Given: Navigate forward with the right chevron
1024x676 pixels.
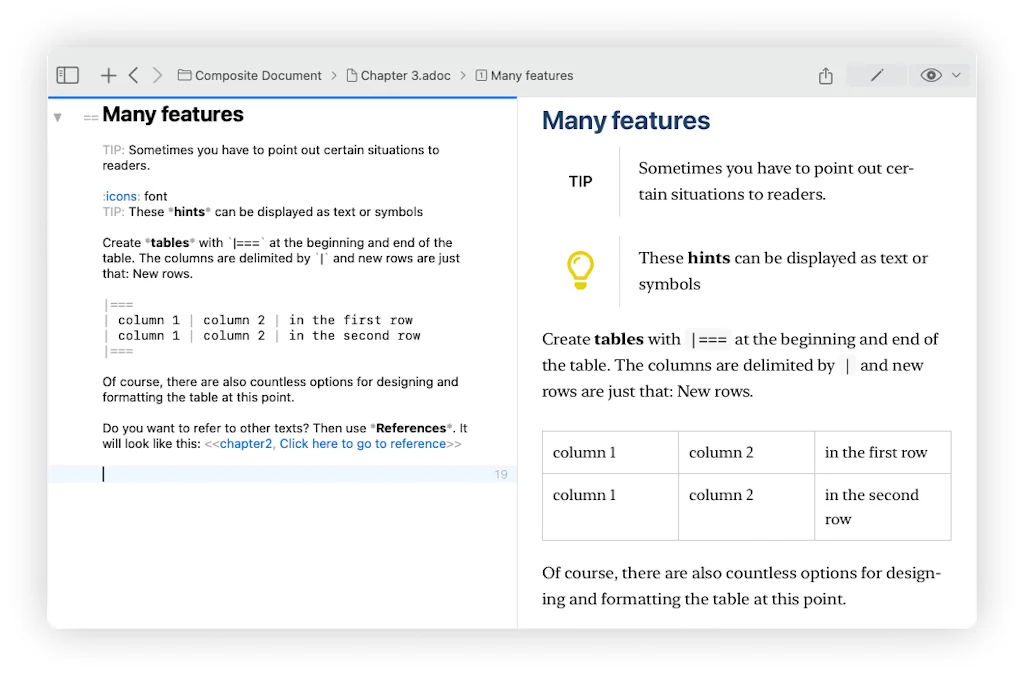Looking at the screenshot, I should [157, 75].
